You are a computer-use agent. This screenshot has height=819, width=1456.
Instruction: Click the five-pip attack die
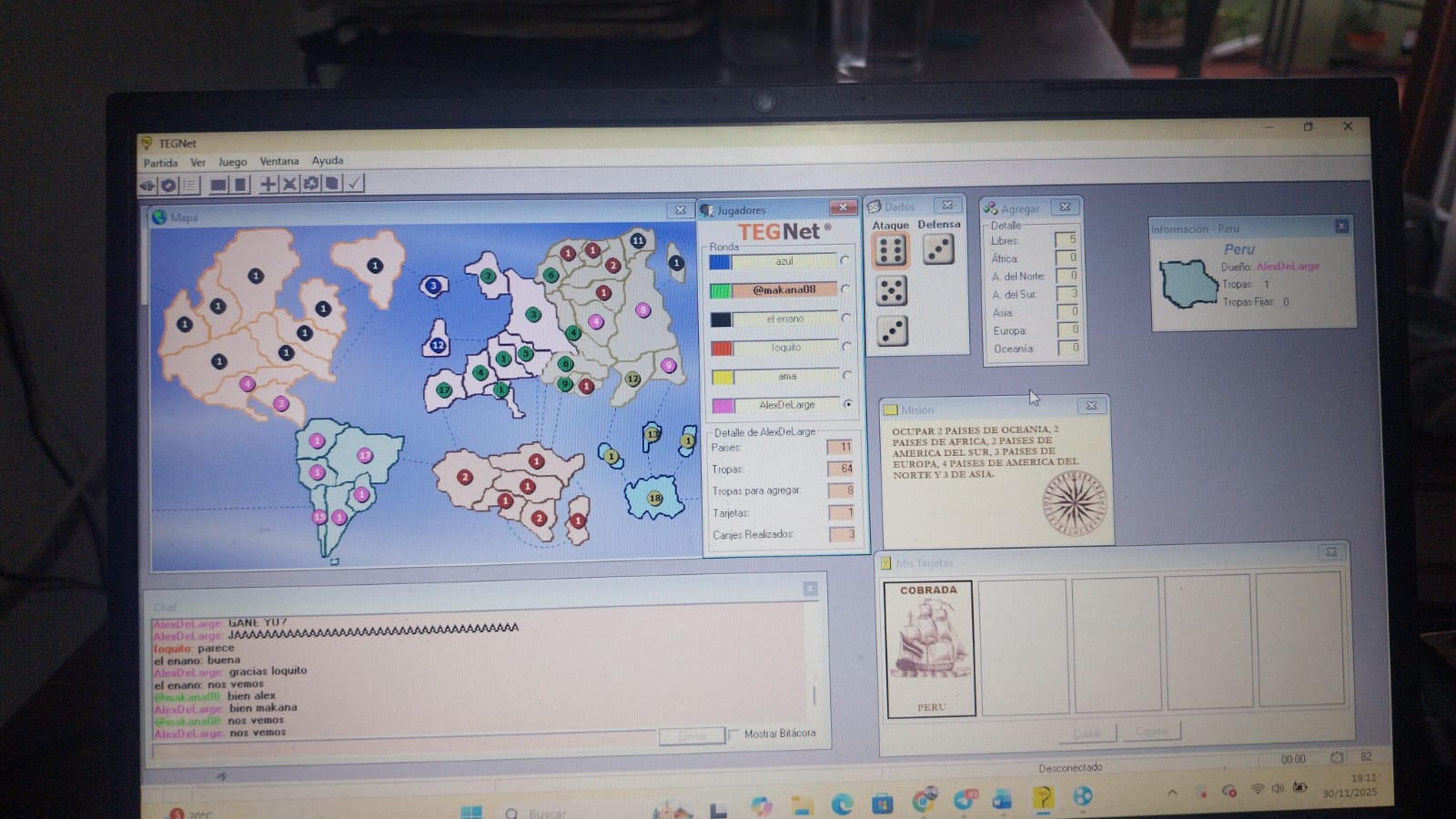pos(891,291)
